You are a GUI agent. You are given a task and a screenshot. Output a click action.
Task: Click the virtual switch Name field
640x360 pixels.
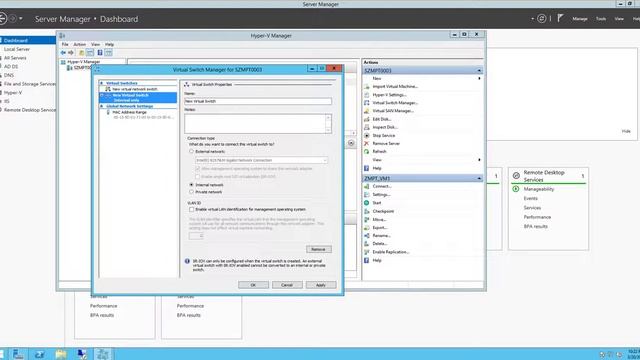click(x=258, y=101)
